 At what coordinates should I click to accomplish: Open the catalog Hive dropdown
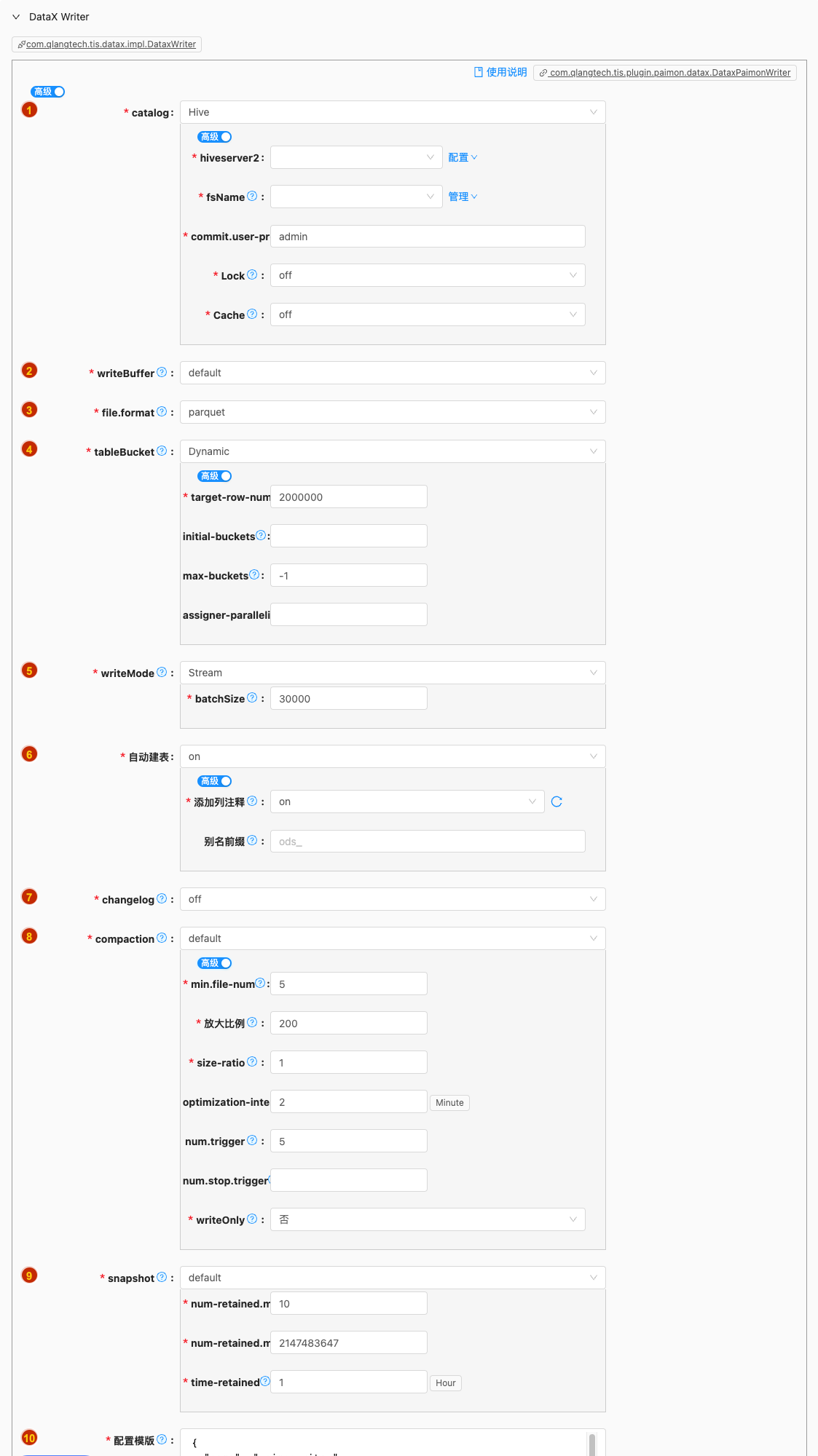tap(392, 112)
